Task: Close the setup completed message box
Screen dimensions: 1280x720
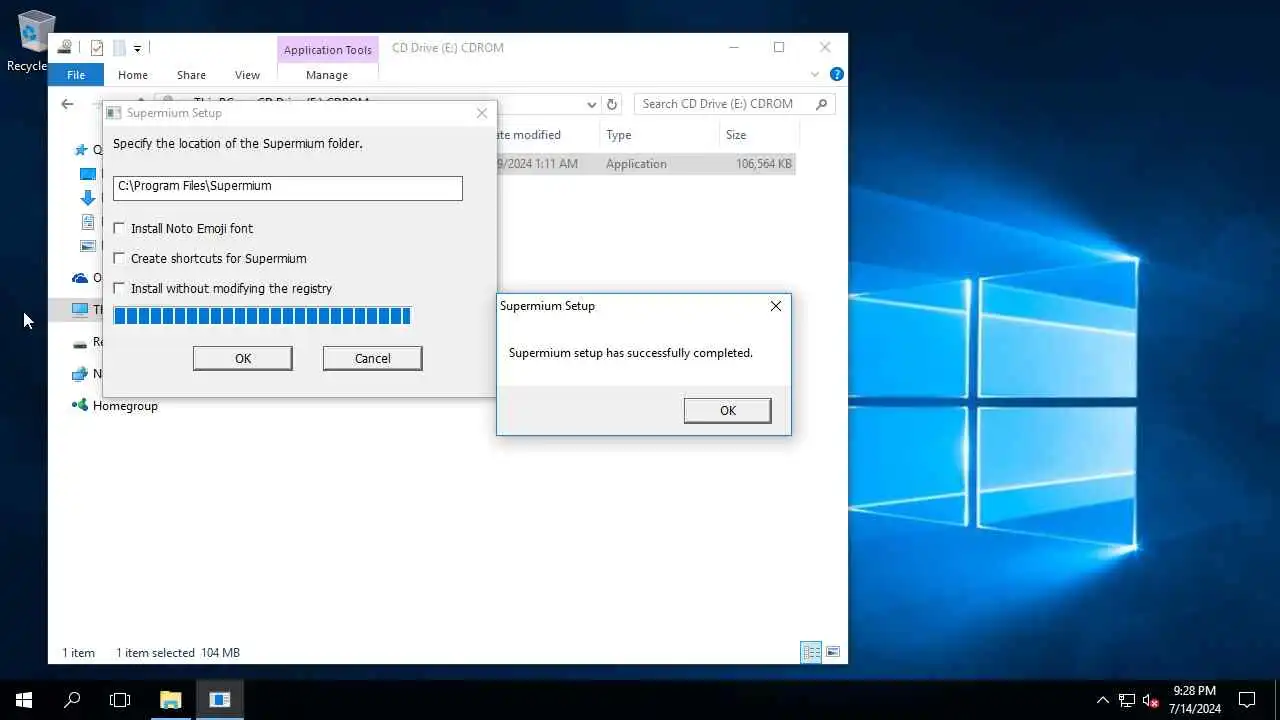Action: pyautogui.click(x=776, y=306)
